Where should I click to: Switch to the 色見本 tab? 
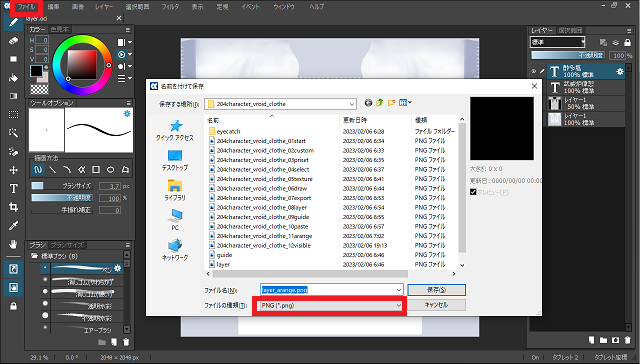[60, 29]
